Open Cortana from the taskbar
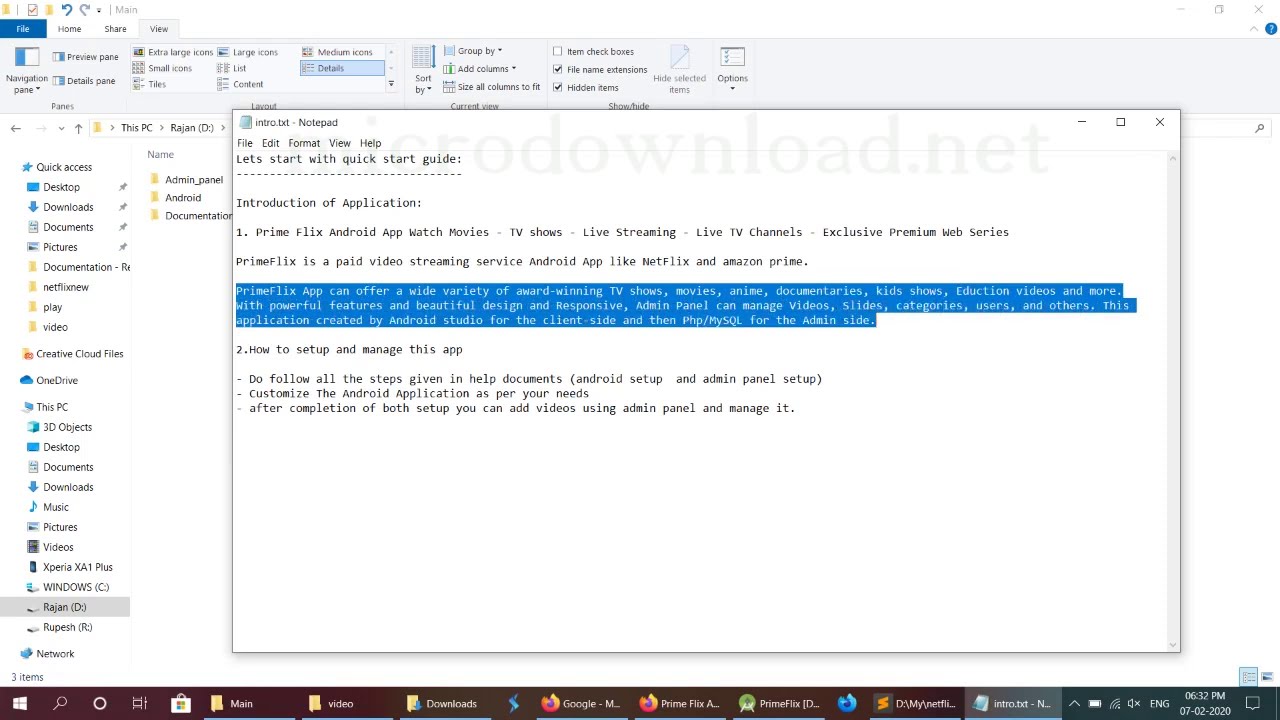1280x720 pixels. coord(100,704)
